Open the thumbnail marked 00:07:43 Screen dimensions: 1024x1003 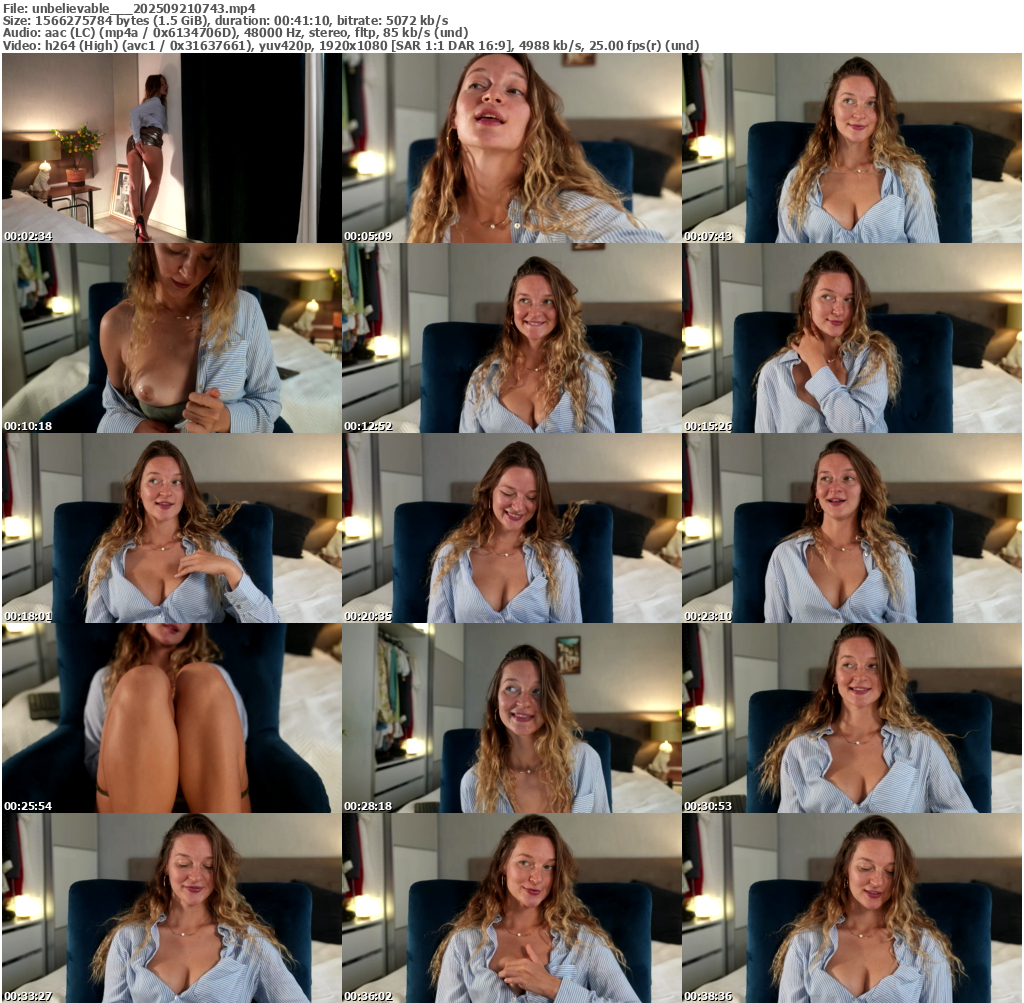(852, 148)
